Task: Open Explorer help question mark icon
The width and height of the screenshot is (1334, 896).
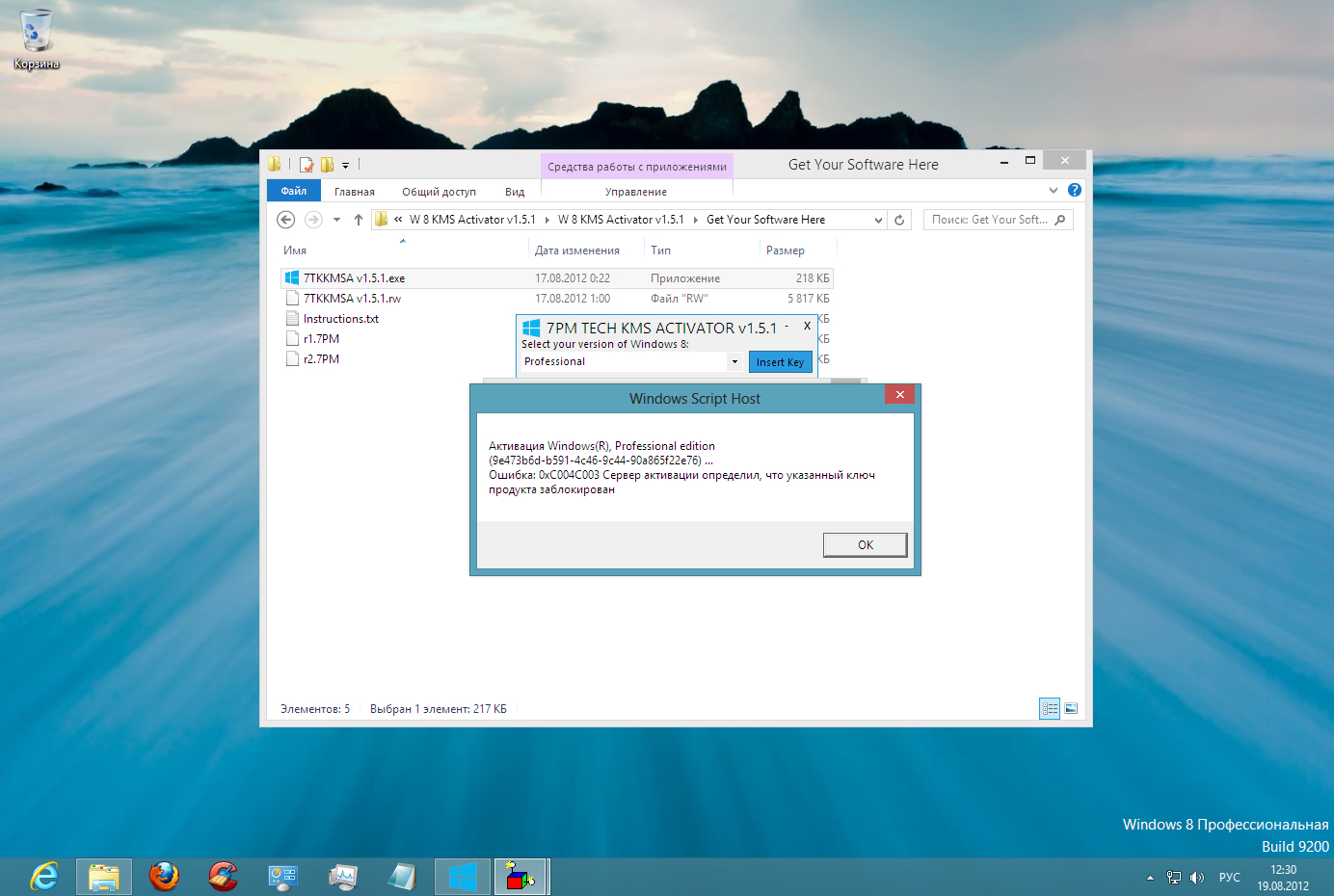Action: coord(1075,190)
